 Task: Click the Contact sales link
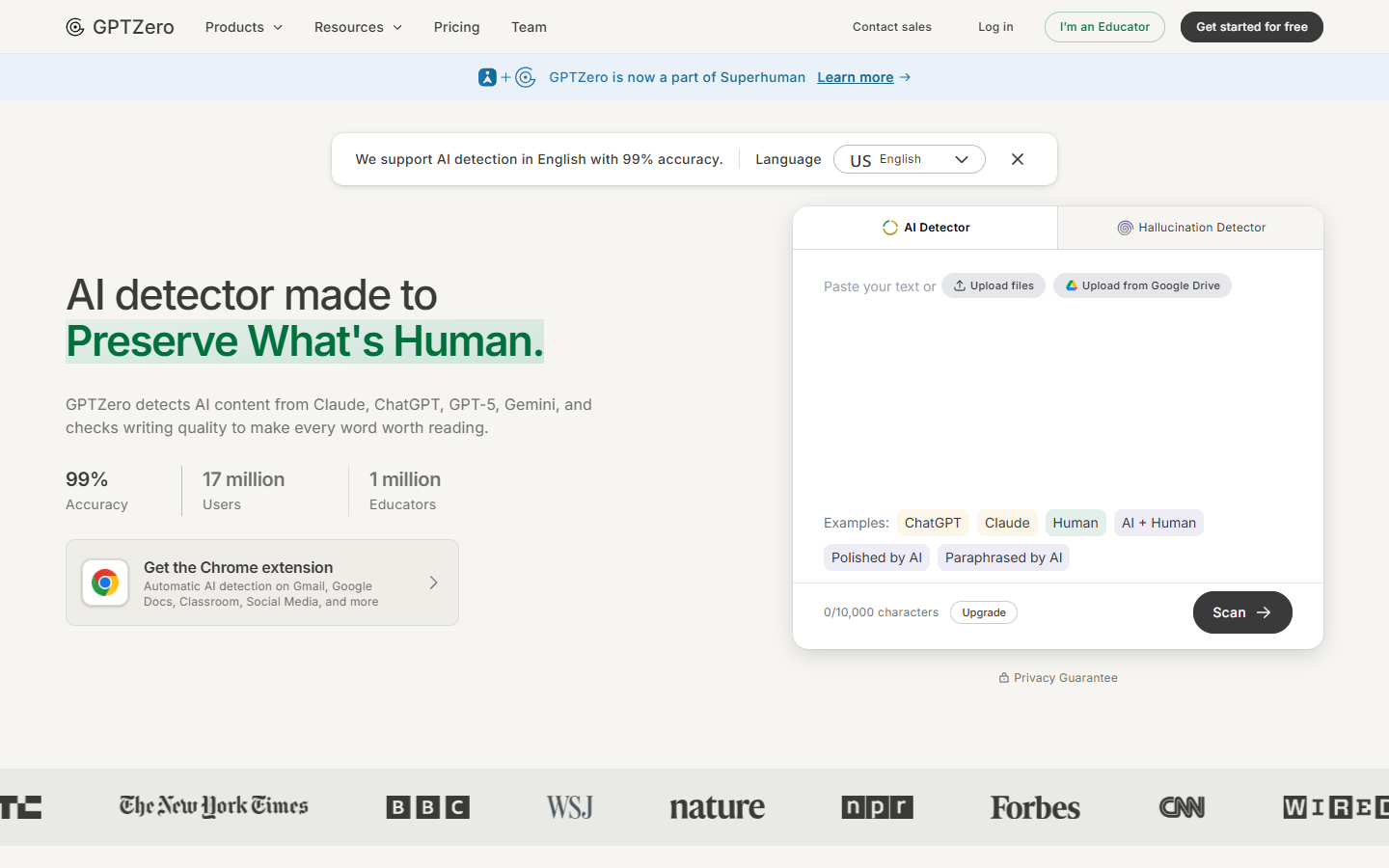click(x=892, y=27)
